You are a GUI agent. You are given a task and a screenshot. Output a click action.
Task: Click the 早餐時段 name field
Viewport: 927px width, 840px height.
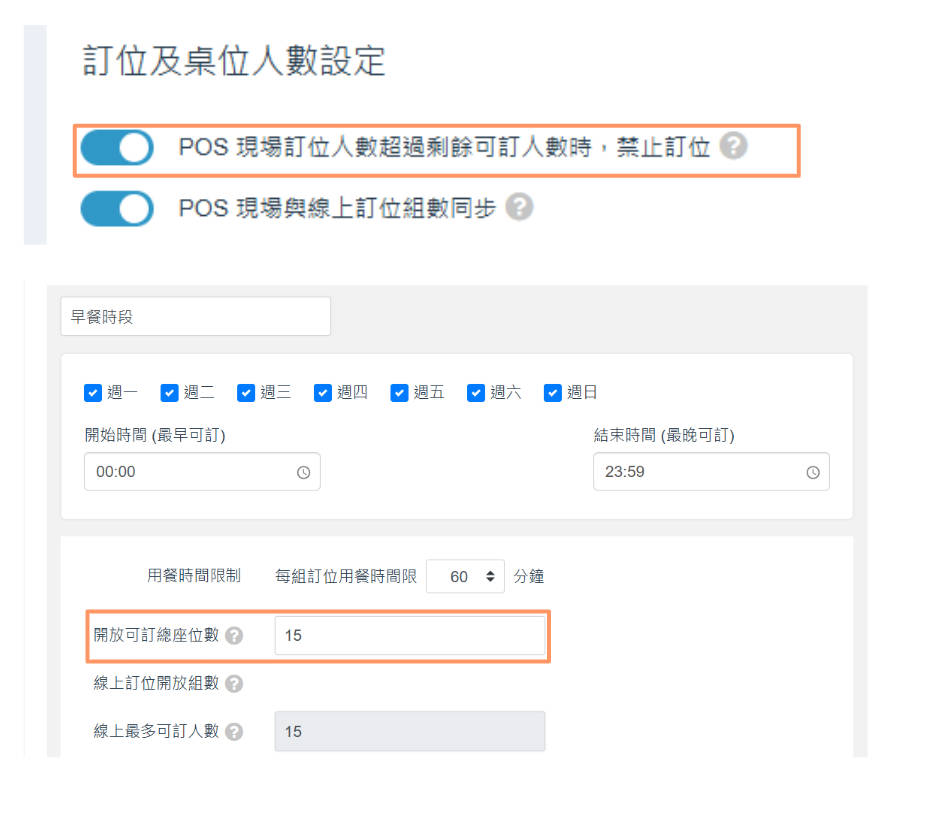click(x=195, y=316)
